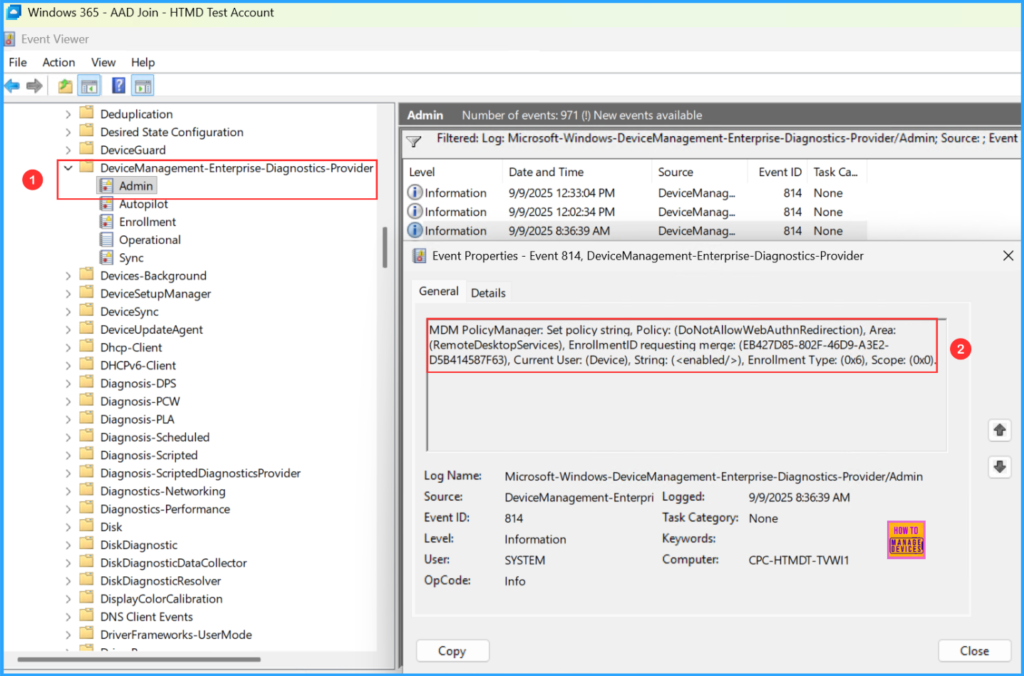Select the Sync log
The height and width of the screenshot is (676, 1024).
click(131, 258)
